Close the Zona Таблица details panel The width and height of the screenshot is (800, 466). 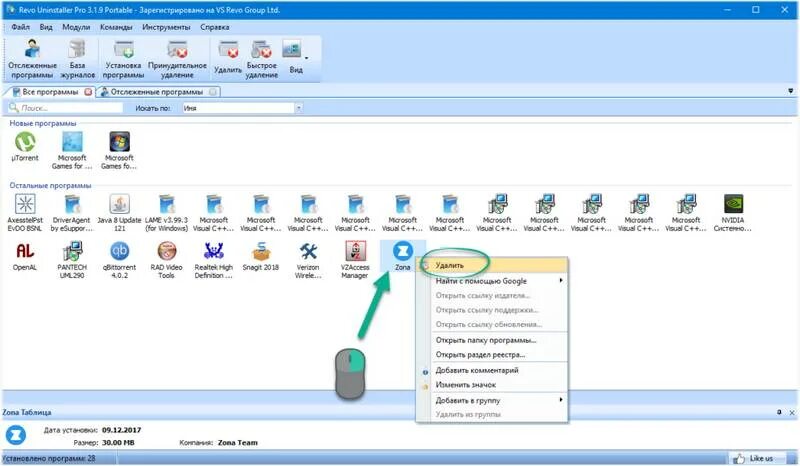[x=792, y=412]
